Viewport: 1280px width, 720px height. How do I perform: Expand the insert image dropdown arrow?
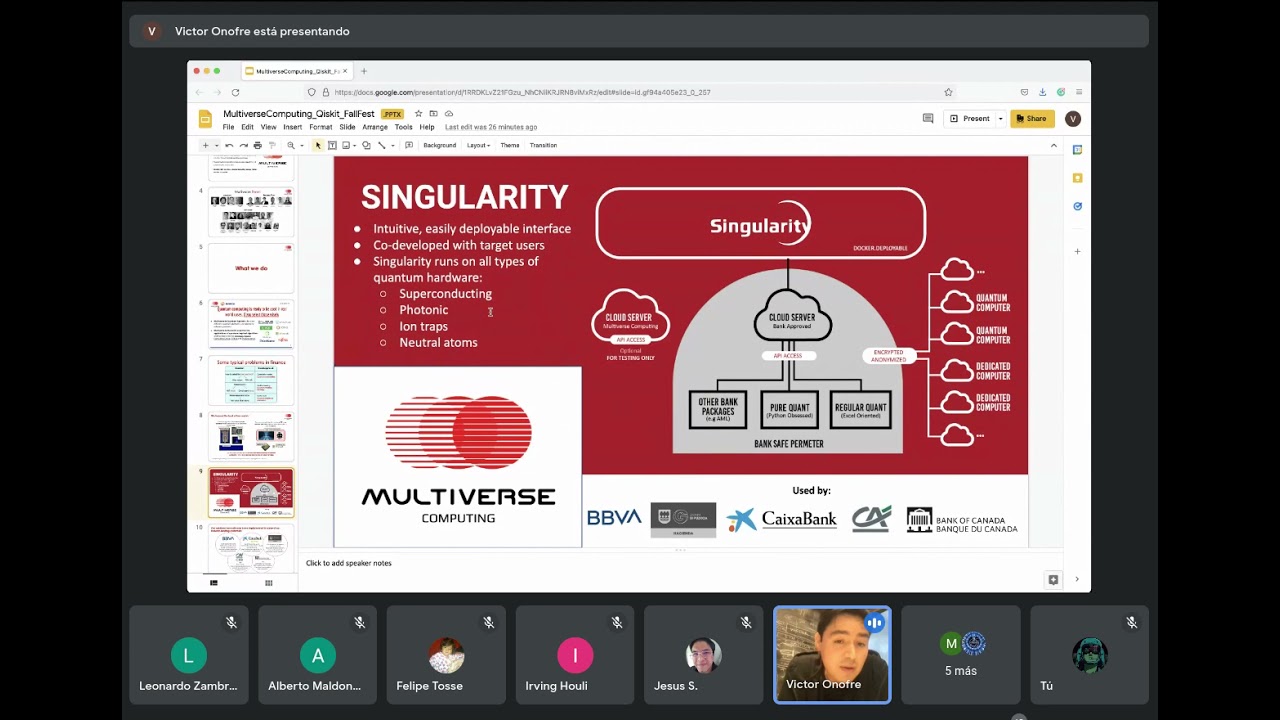355,146
